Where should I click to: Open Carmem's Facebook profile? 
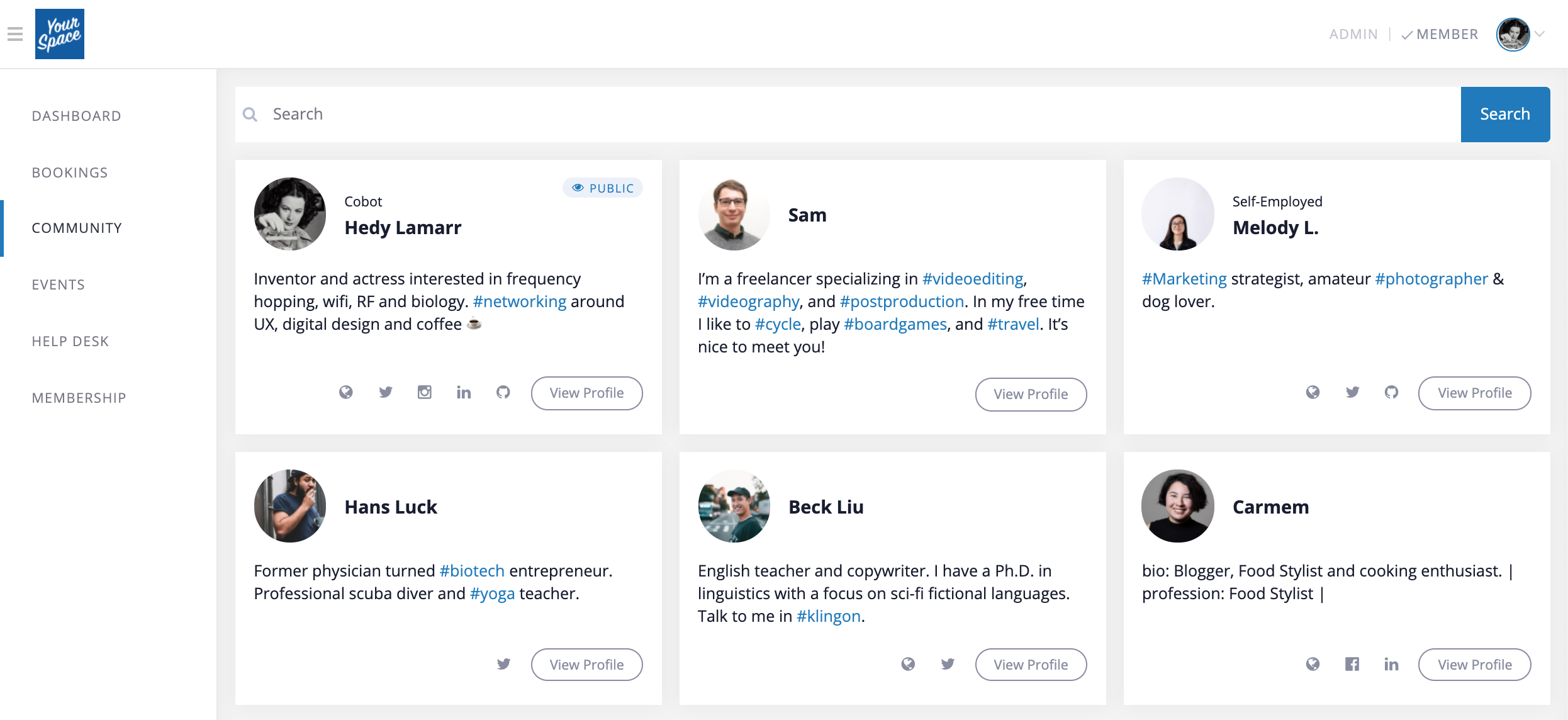tap(1352, 663)
